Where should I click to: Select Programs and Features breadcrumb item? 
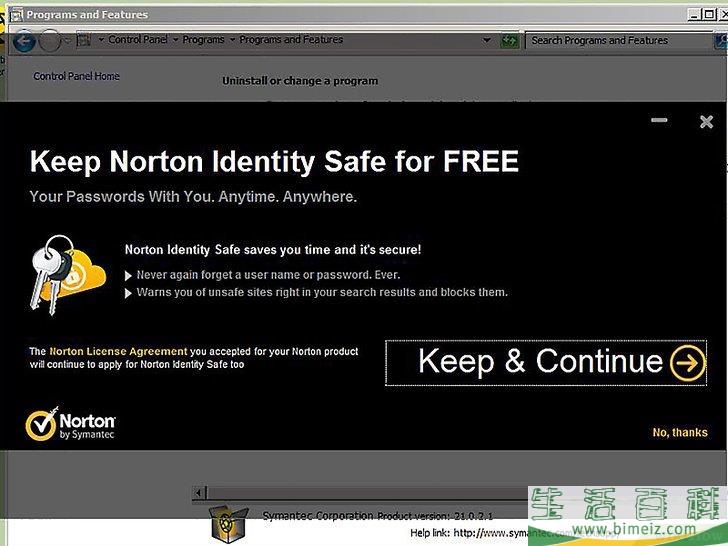click(x=291, y=40)
